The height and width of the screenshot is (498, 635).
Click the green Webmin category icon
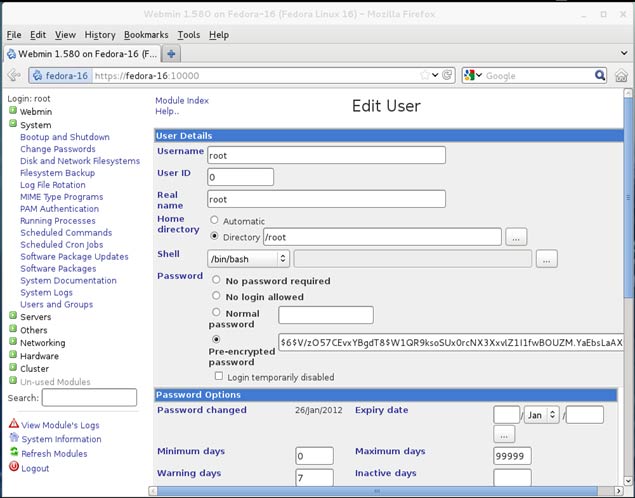13,110
